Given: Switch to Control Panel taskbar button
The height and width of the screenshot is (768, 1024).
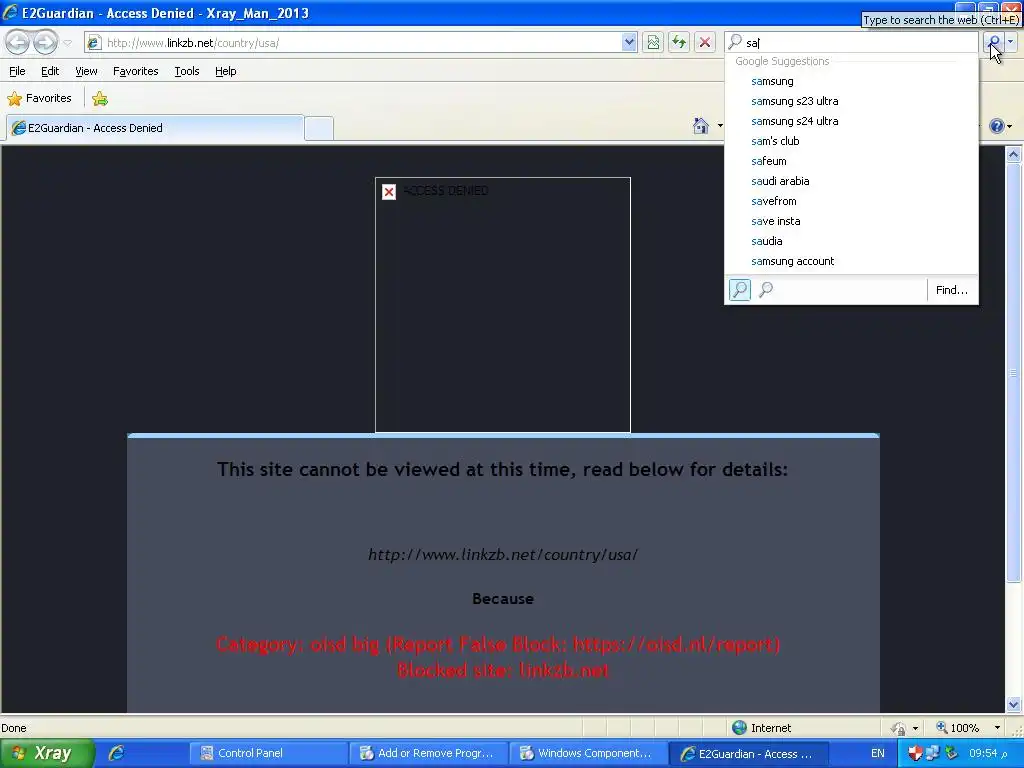Looking at the screenshot, I should 268,753.
